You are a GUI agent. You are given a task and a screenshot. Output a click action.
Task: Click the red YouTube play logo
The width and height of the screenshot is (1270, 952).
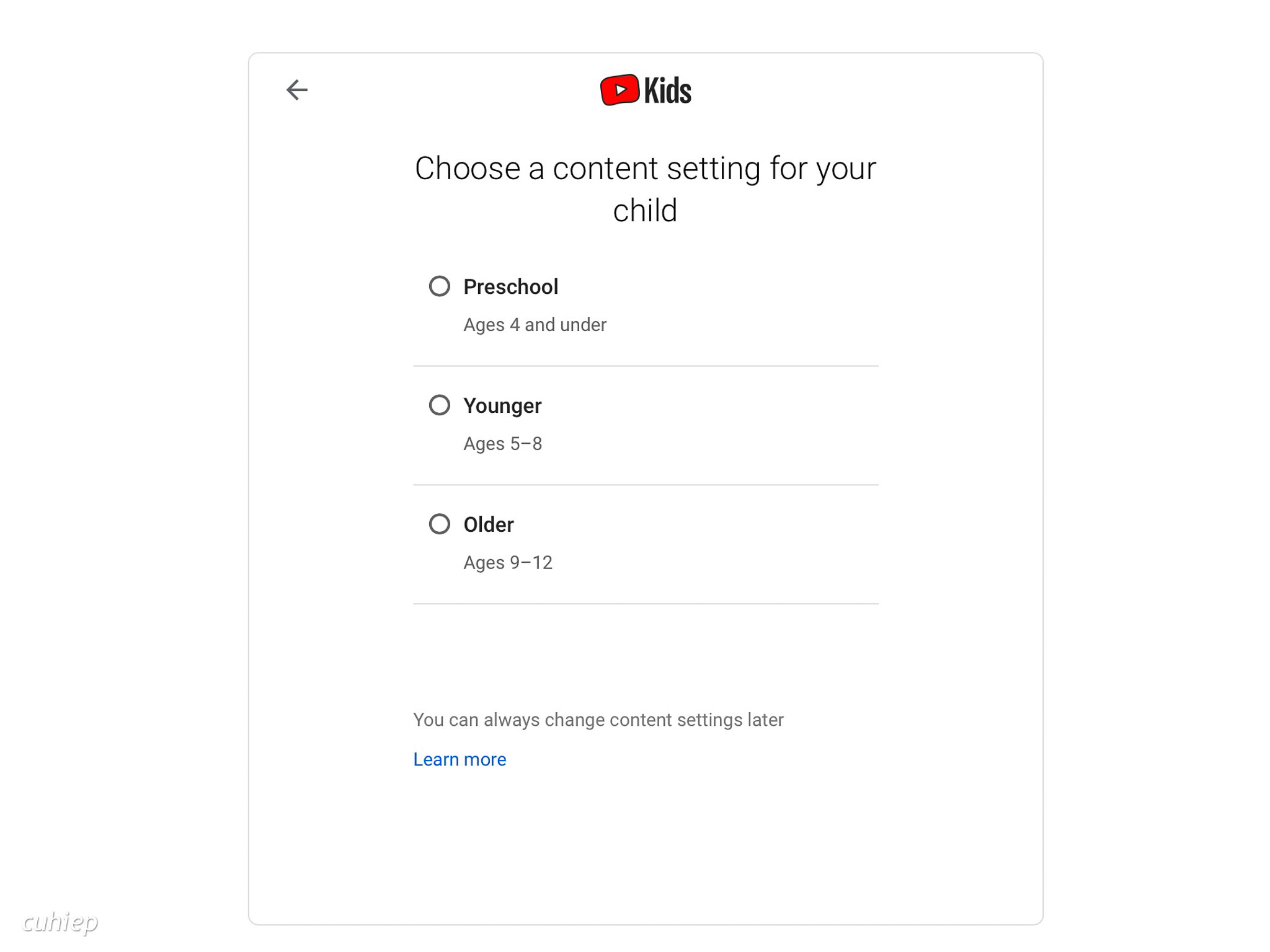[619, 90]
